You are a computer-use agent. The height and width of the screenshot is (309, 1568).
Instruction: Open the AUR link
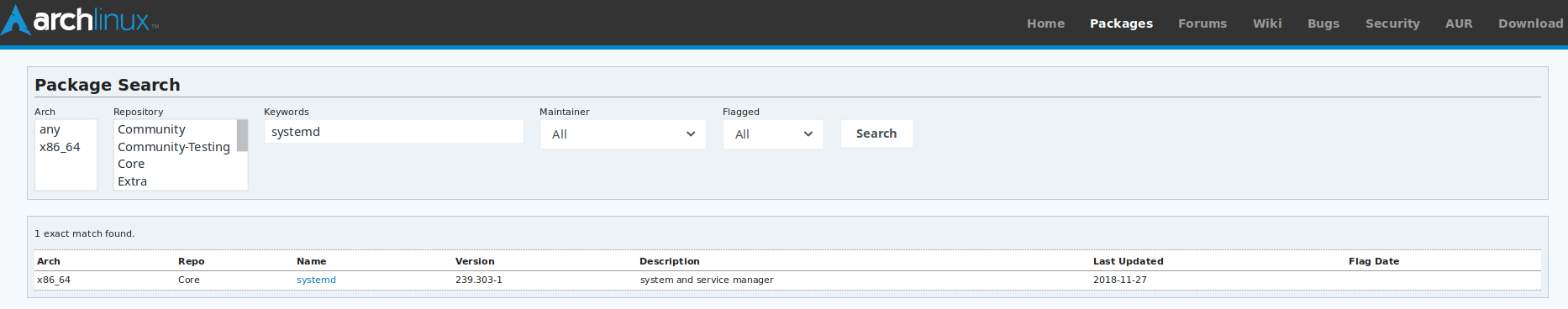pyautogui.click(x=1459, y=24)
